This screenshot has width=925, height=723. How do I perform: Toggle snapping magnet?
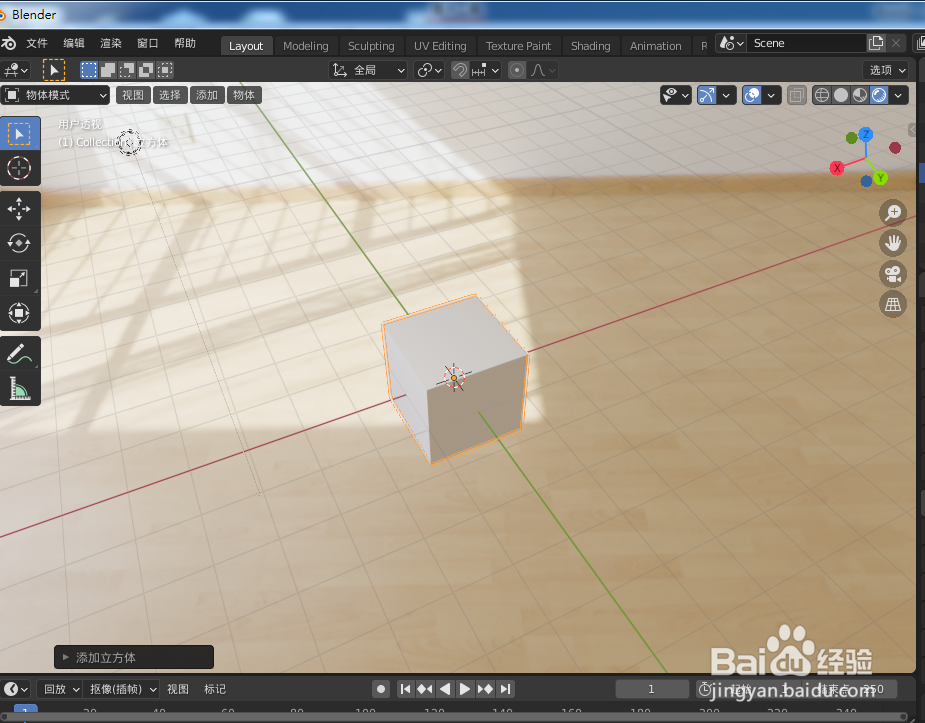click(x=460, y=70)
